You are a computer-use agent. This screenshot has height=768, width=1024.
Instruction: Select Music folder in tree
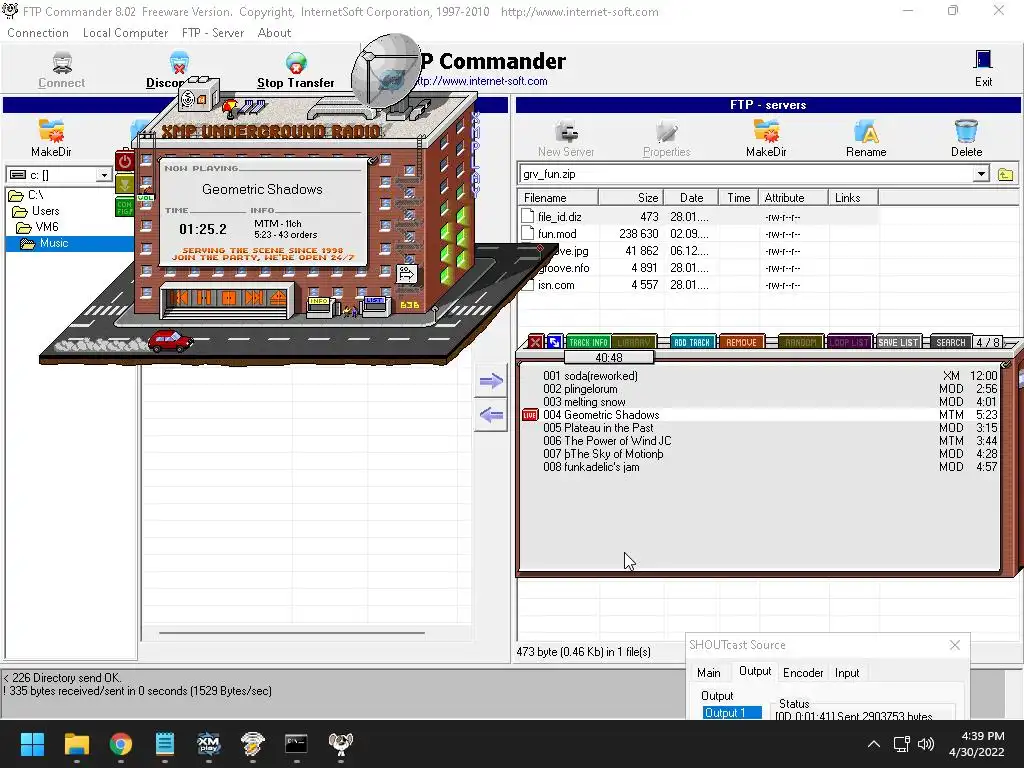(54, 243)
